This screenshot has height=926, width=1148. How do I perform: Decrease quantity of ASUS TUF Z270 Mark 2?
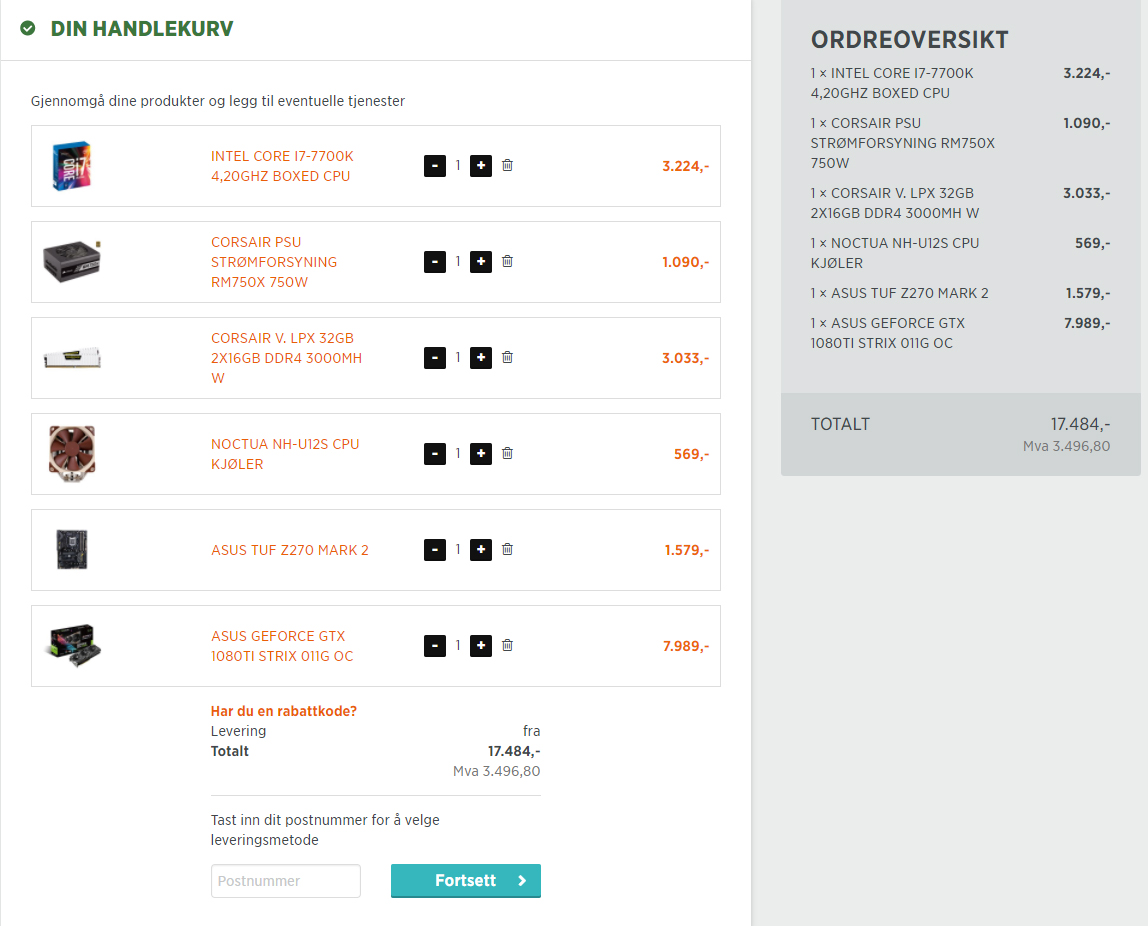tap(435, 550)
